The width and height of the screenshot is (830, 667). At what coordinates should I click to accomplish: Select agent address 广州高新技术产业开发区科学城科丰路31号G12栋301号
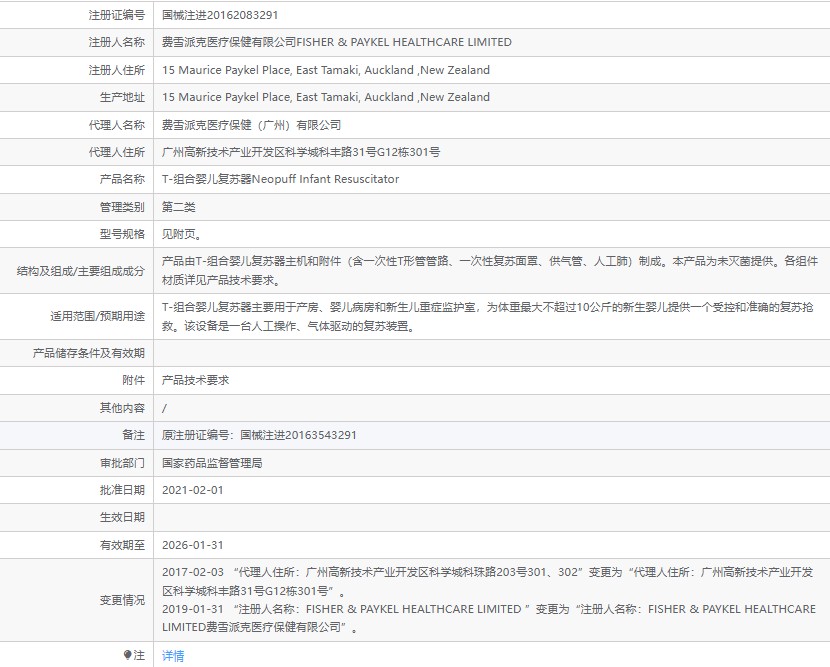click(301, 152)
